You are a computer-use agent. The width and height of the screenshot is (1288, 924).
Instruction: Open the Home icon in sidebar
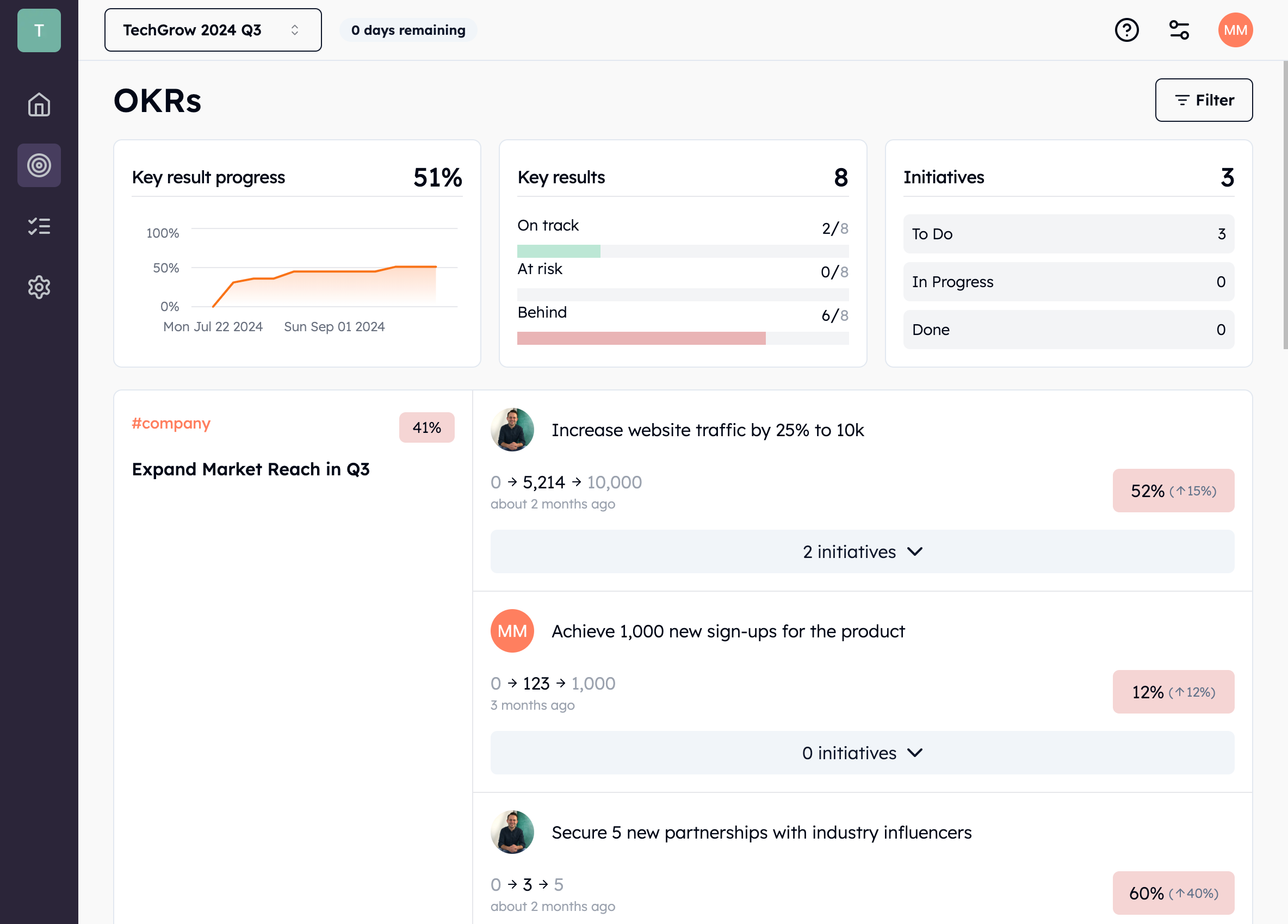(39, 104)
